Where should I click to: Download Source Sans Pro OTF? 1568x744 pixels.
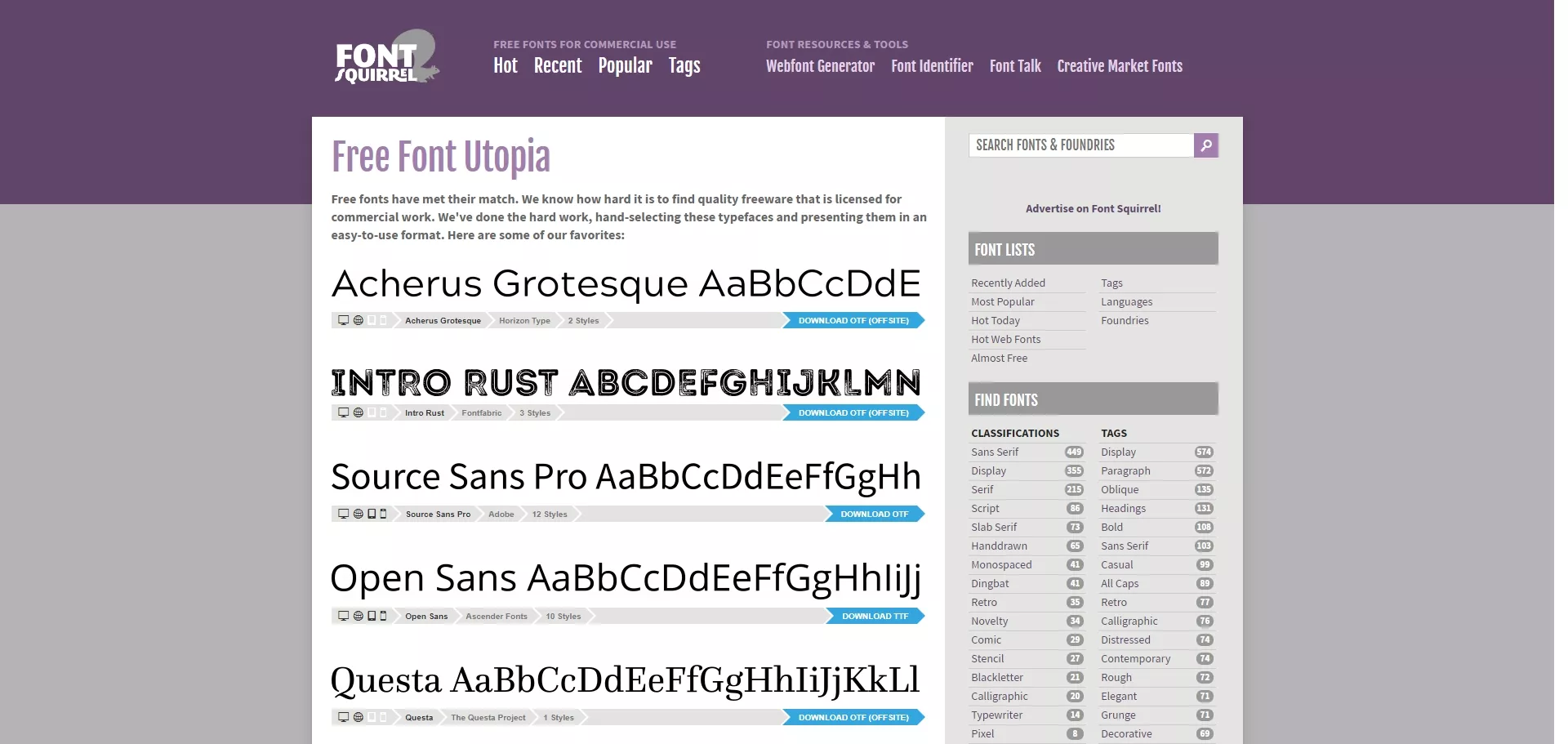tap(875, 514)
